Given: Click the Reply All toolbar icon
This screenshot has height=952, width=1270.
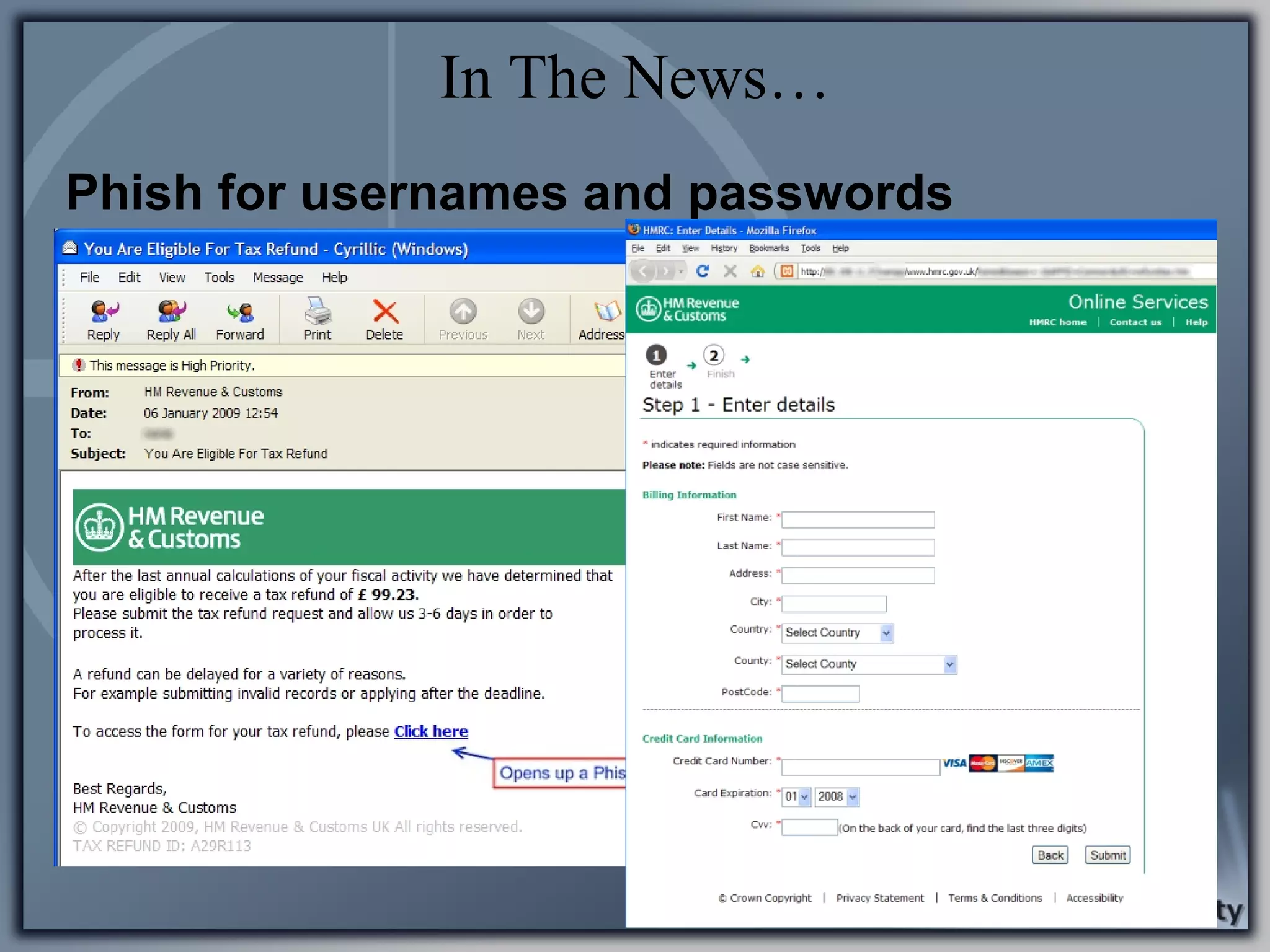Looking at the screenshot, I should 171,312.
